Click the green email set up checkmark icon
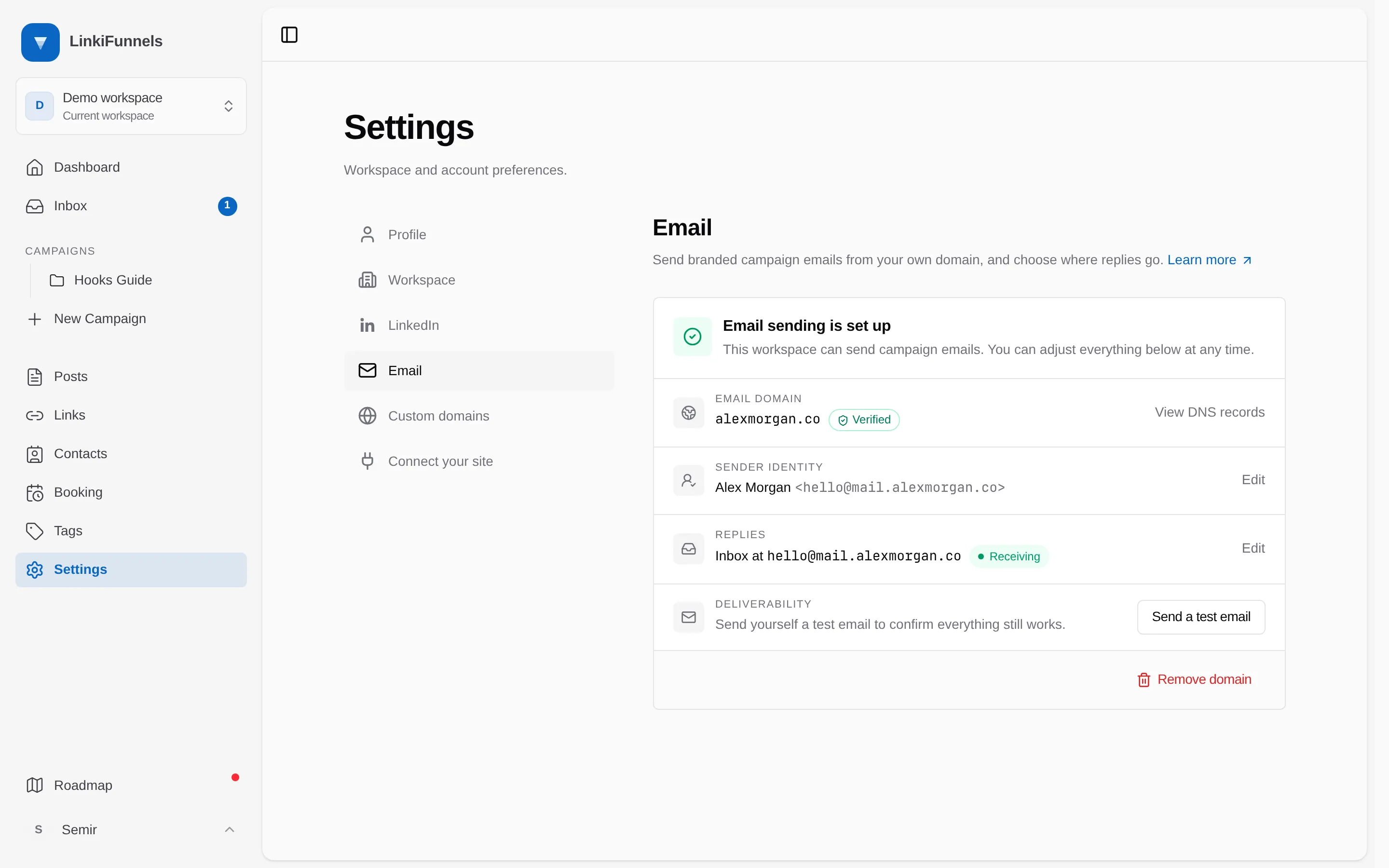 [x=692, y=337]
